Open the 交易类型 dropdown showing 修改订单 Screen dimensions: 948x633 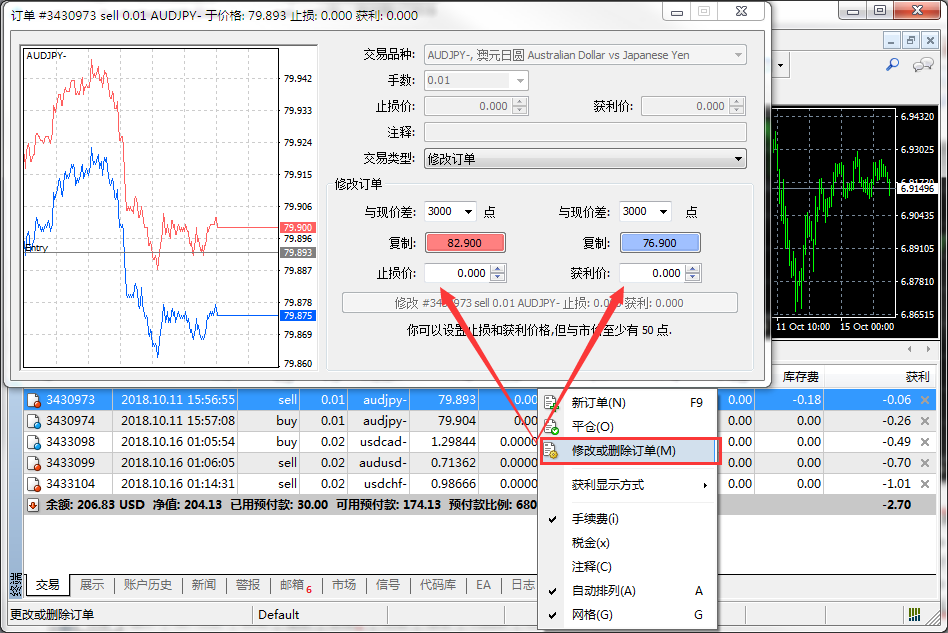click(585, 158)
